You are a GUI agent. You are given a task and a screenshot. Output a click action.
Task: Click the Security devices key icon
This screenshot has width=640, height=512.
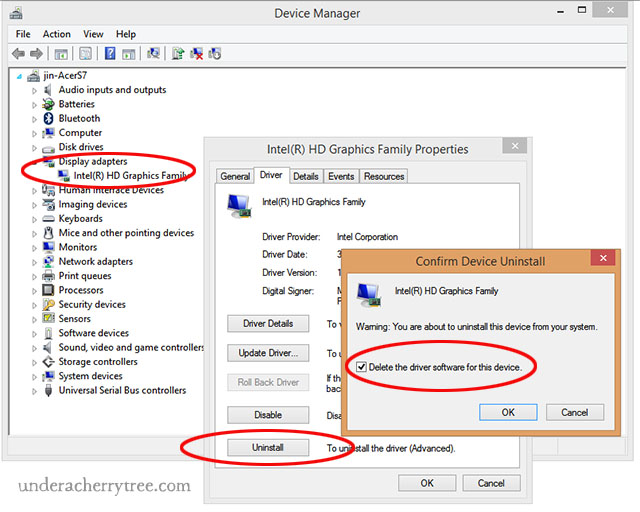point(48,304)
